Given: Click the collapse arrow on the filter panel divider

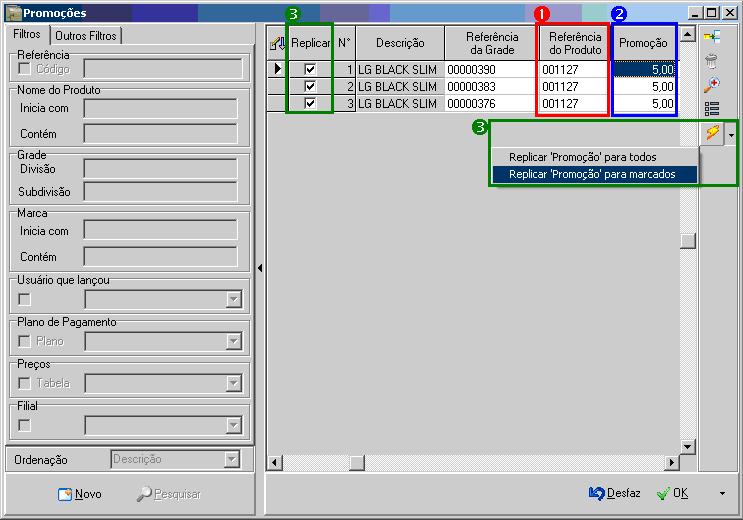Looking at the screenshot, I should pyautogui.click(x=260, y=268).
